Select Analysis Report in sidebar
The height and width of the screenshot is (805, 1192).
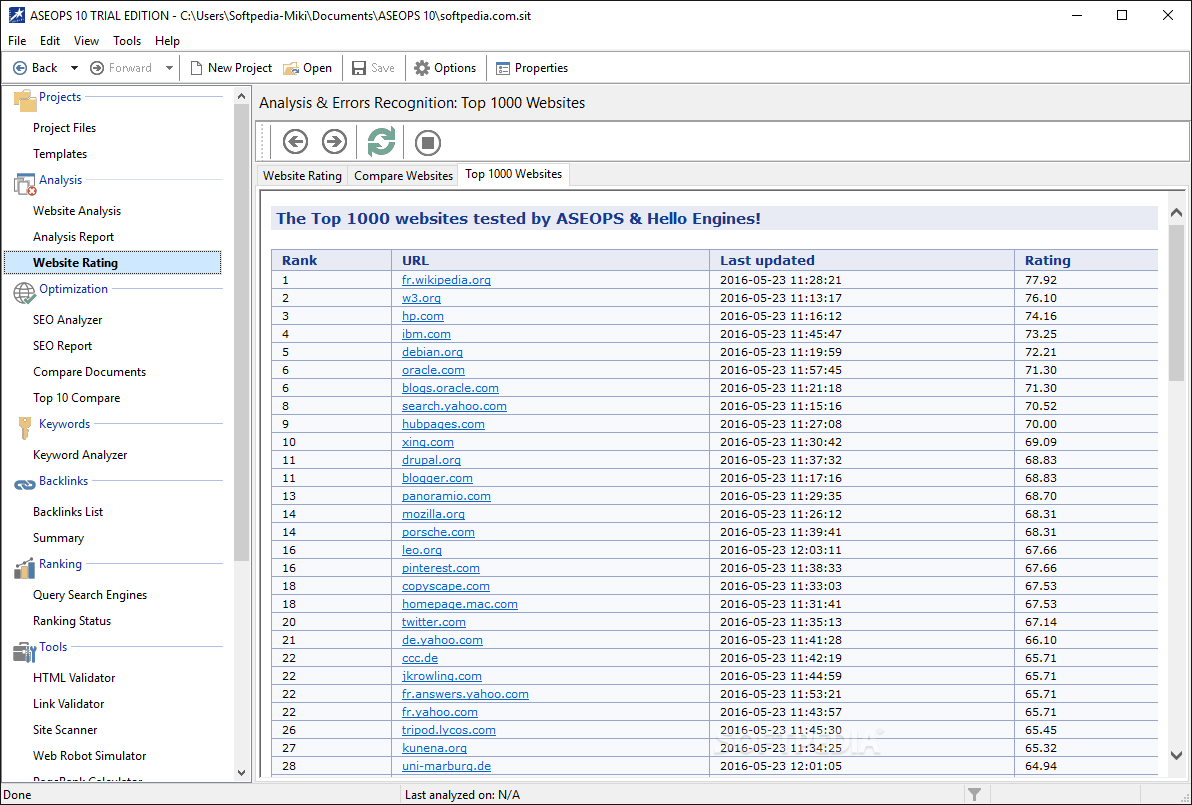point(74,236)
